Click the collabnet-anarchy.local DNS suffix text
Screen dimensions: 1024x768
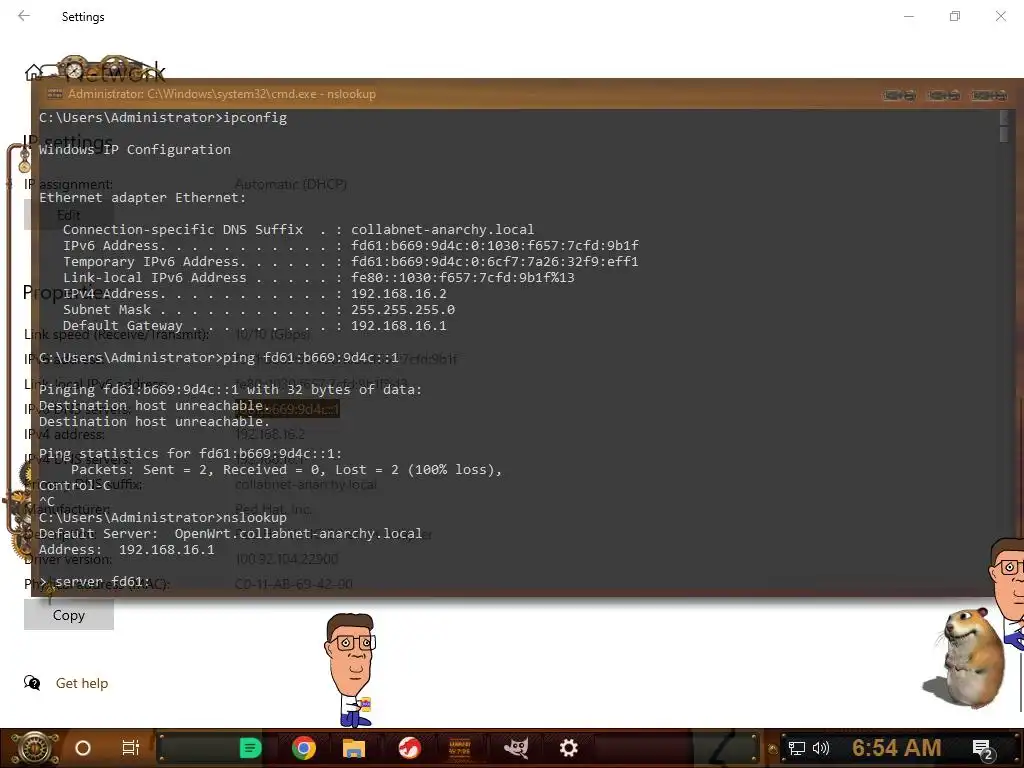click(x=443, y=229)
